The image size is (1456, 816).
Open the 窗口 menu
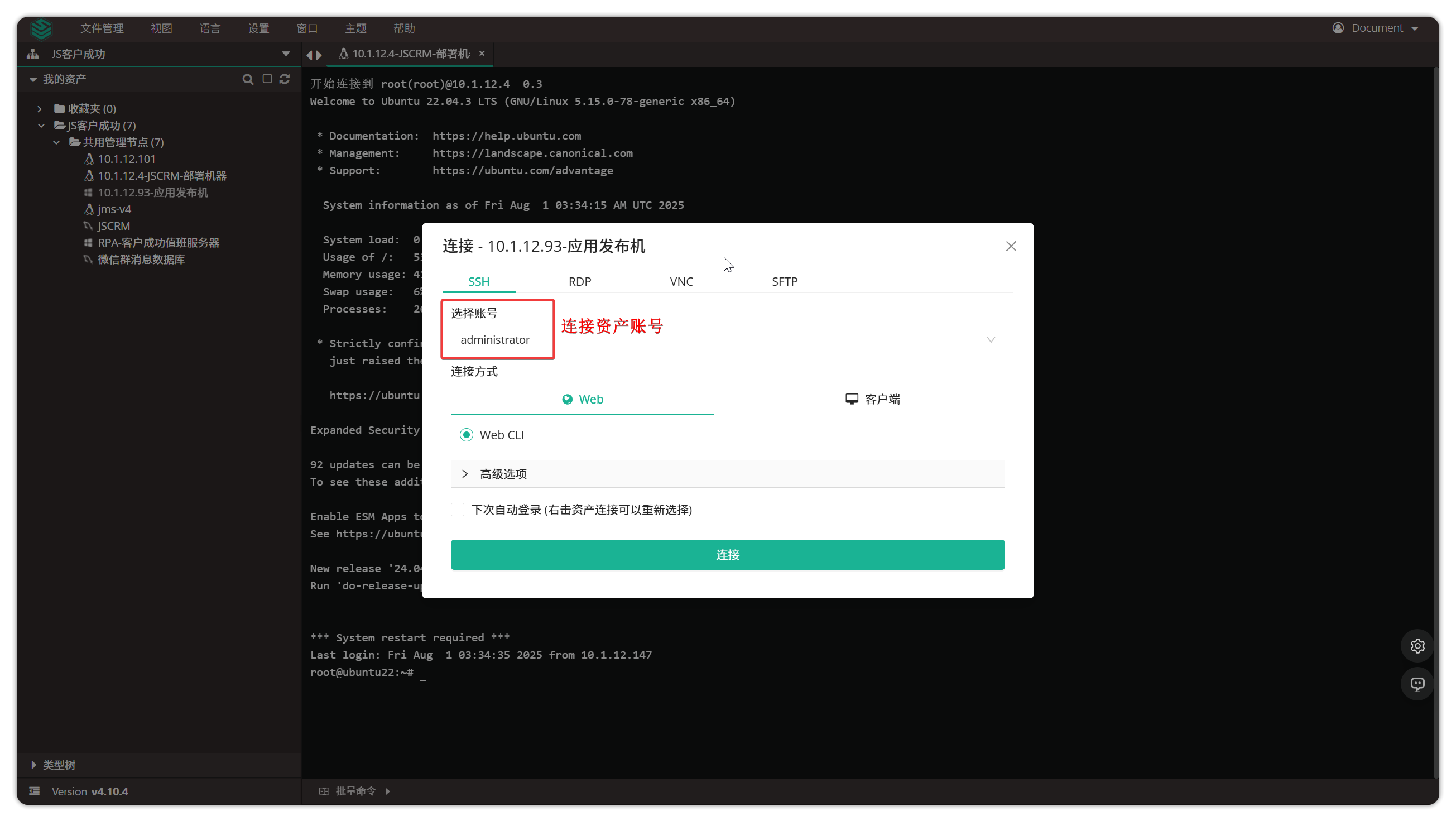coord(307,28)
